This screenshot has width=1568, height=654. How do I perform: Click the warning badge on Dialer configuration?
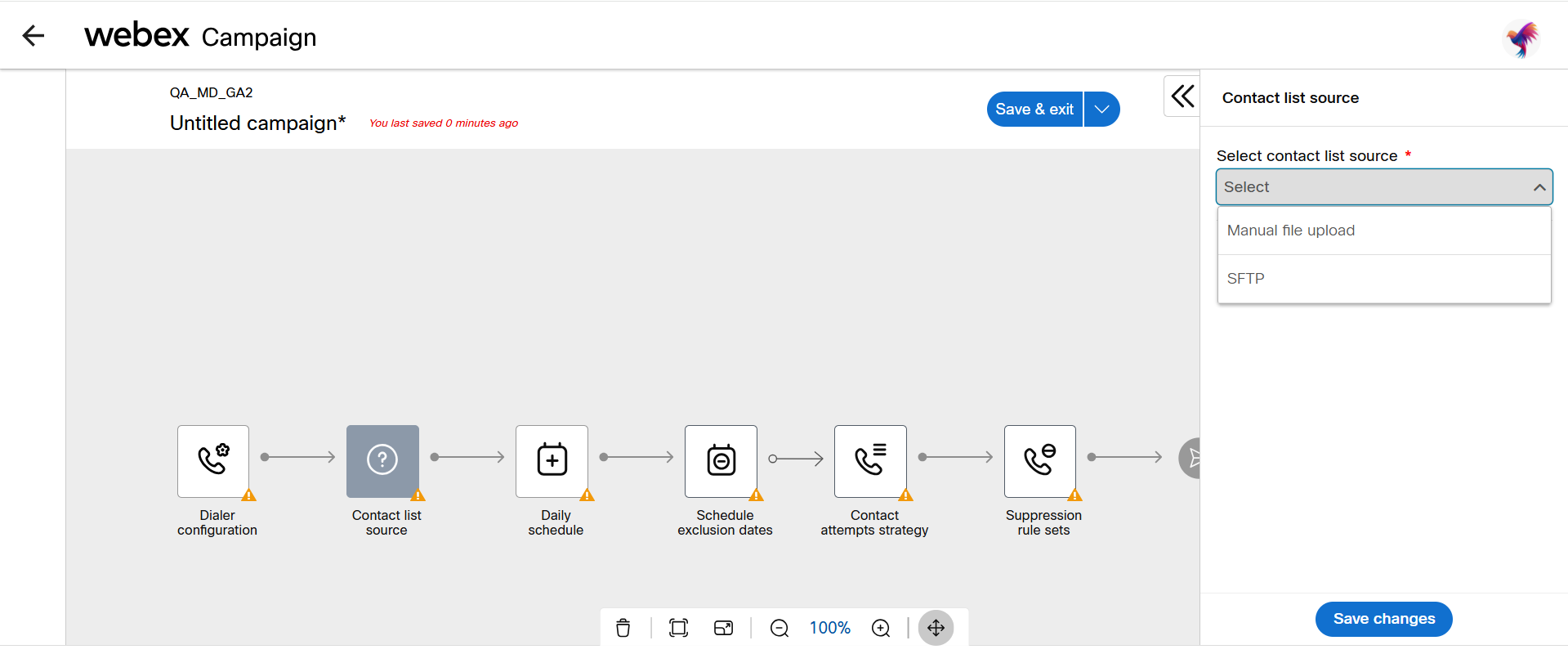(249, 495)
